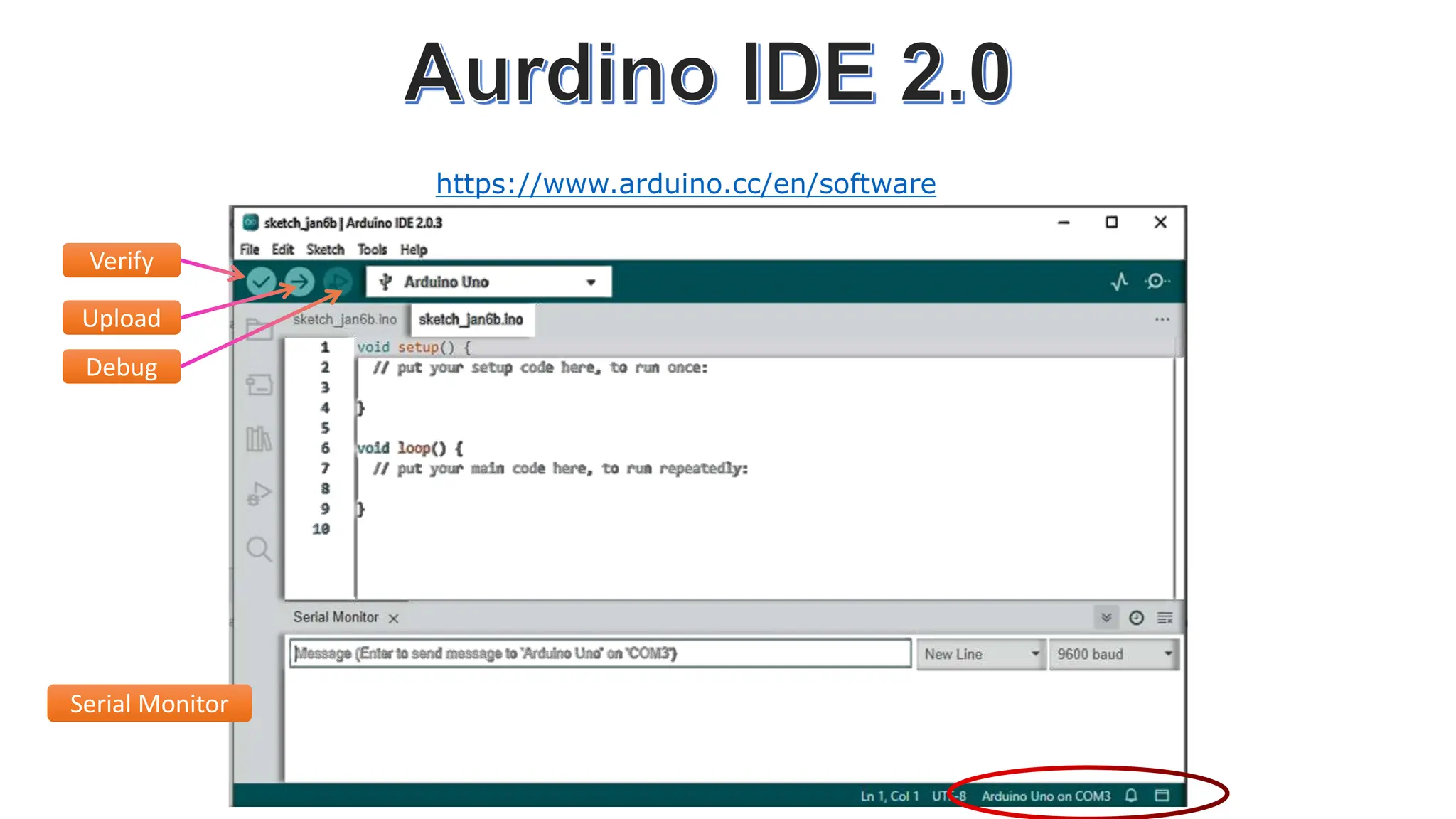Viewport: 1456px width, 819px height.
Task: Click the Verify checkmark button
Action: [x=261, y=282]
